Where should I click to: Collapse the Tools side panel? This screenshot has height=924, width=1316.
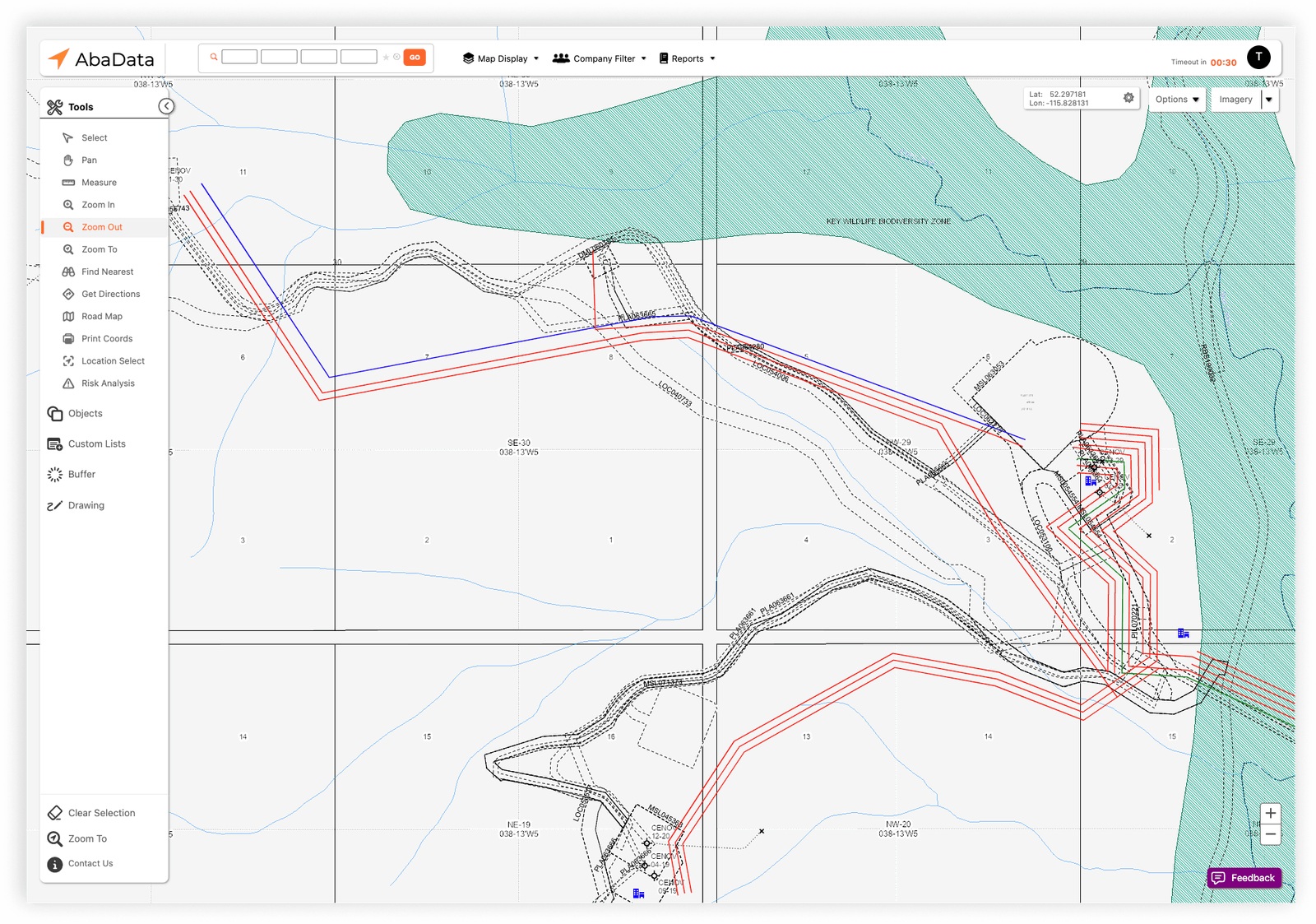click(x=166, y=106)
